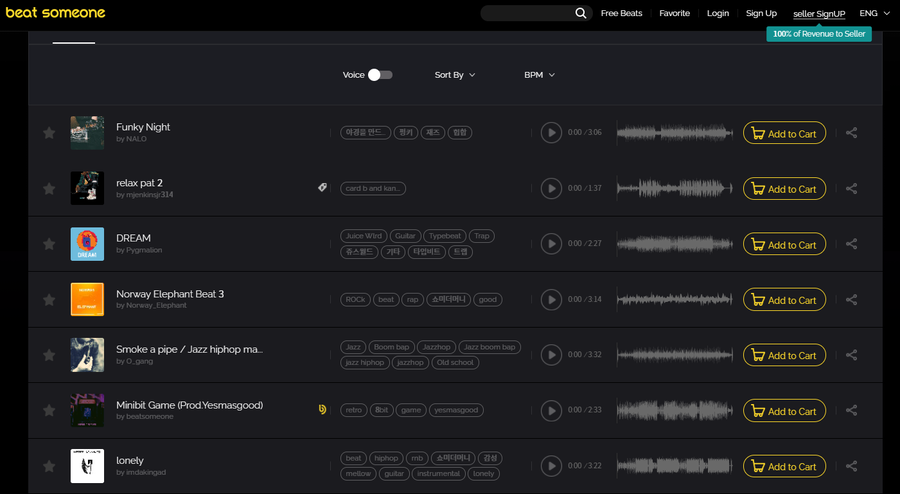Share the relax pat 2 track
Viewport: 900px width, 494px height.
[851, 189]
